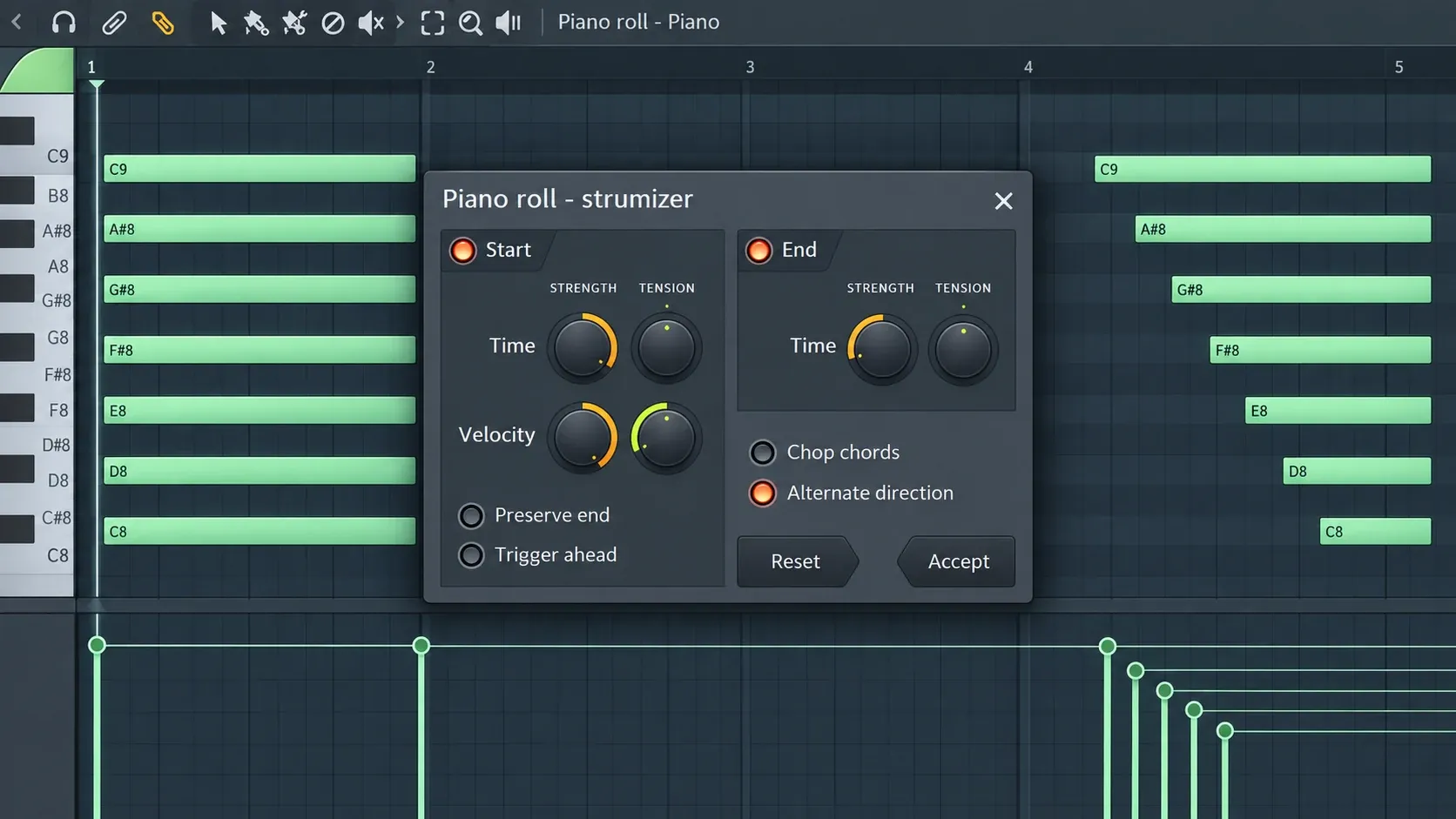The image size is (1456, 819).
Task: Select the first C9 note in bar 1
Action: point(260,169)
